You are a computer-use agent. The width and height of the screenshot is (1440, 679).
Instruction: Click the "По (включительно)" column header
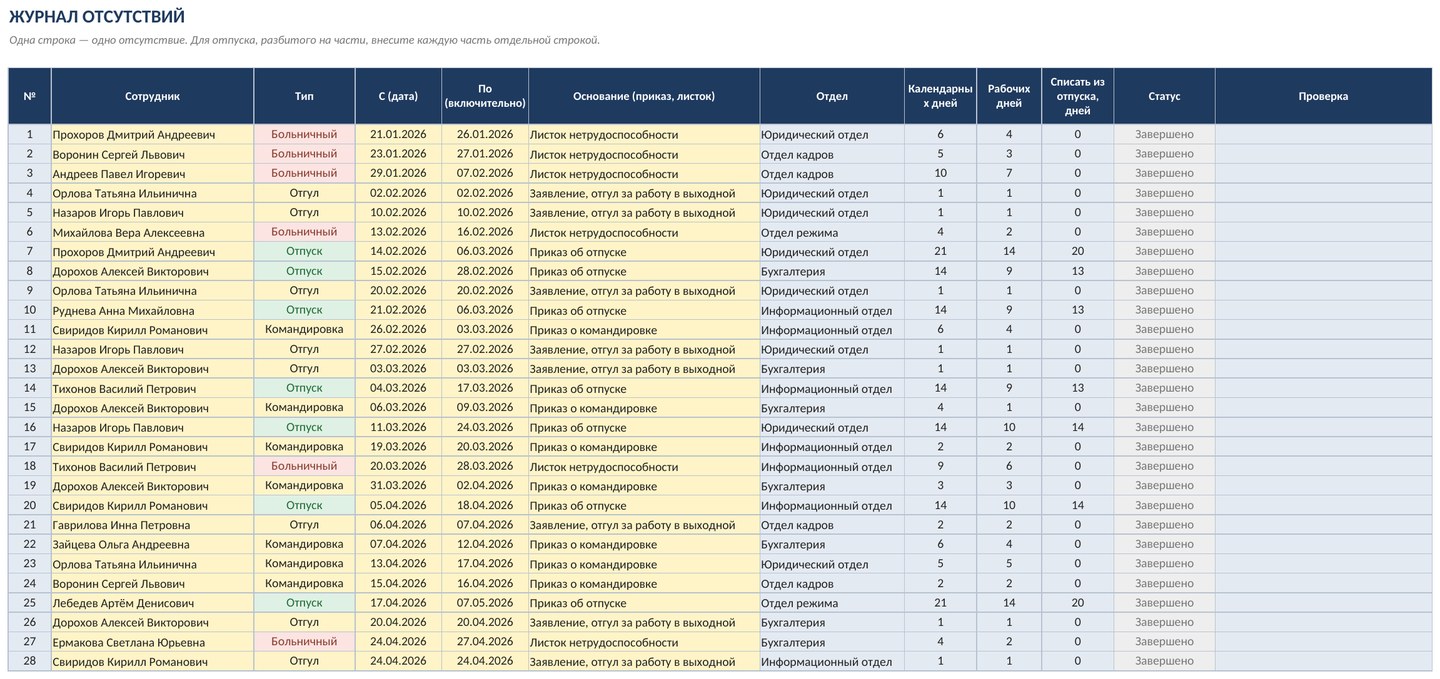click(x=485, y=96)
